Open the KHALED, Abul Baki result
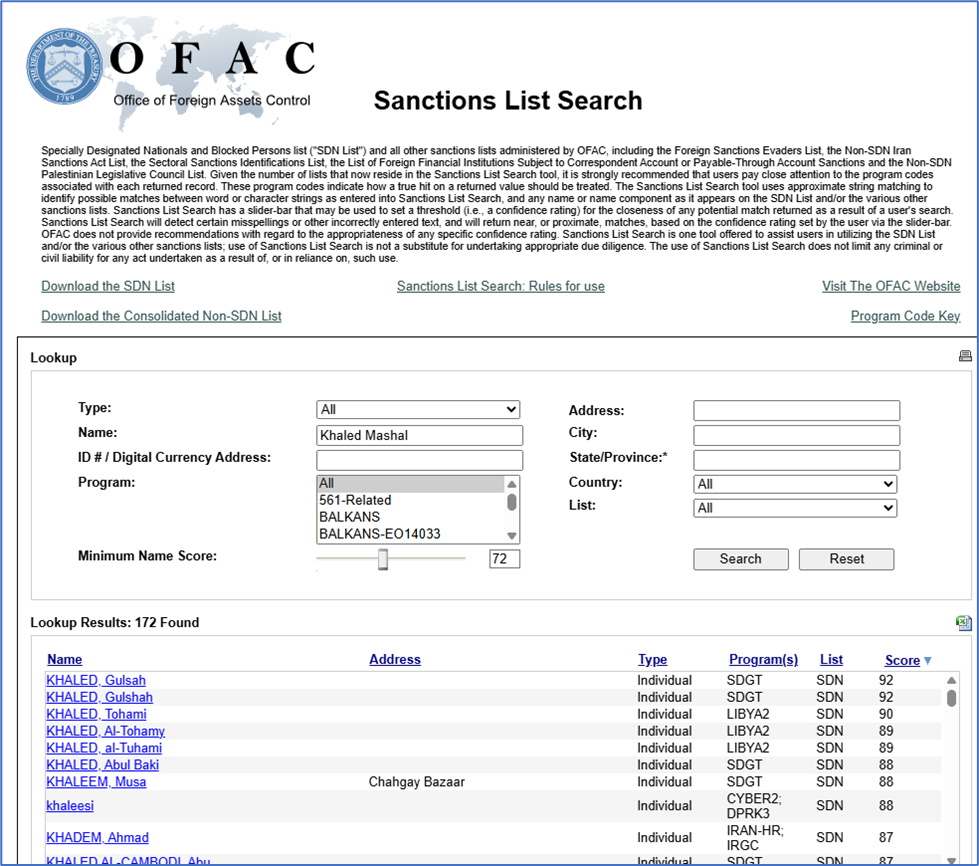This screenshot has height=866, width=979. click(102, 764)
